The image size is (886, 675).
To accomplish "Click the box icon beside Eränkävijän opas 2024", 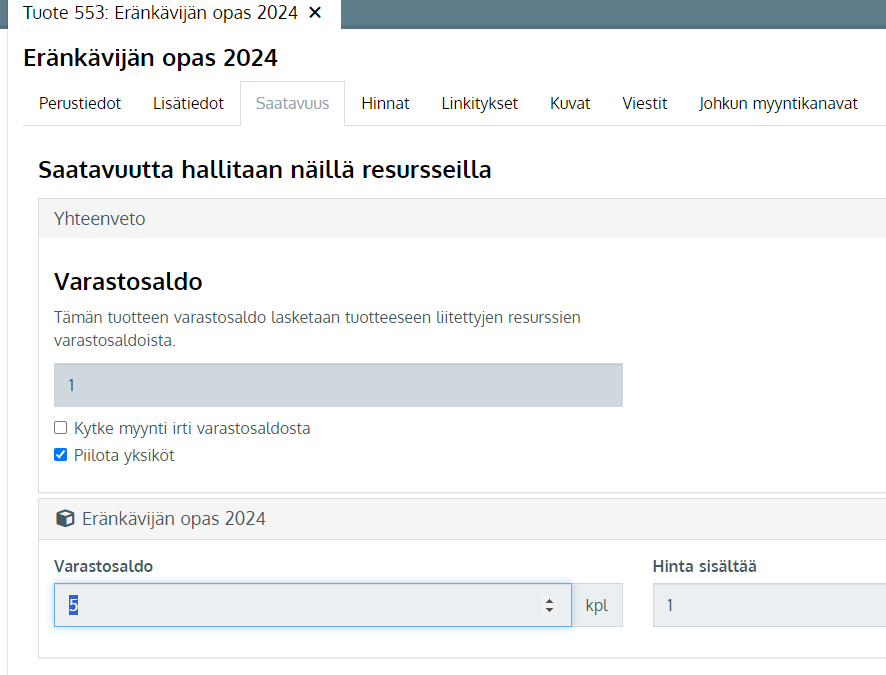I will pyautogui.click(x=65, y=519).
